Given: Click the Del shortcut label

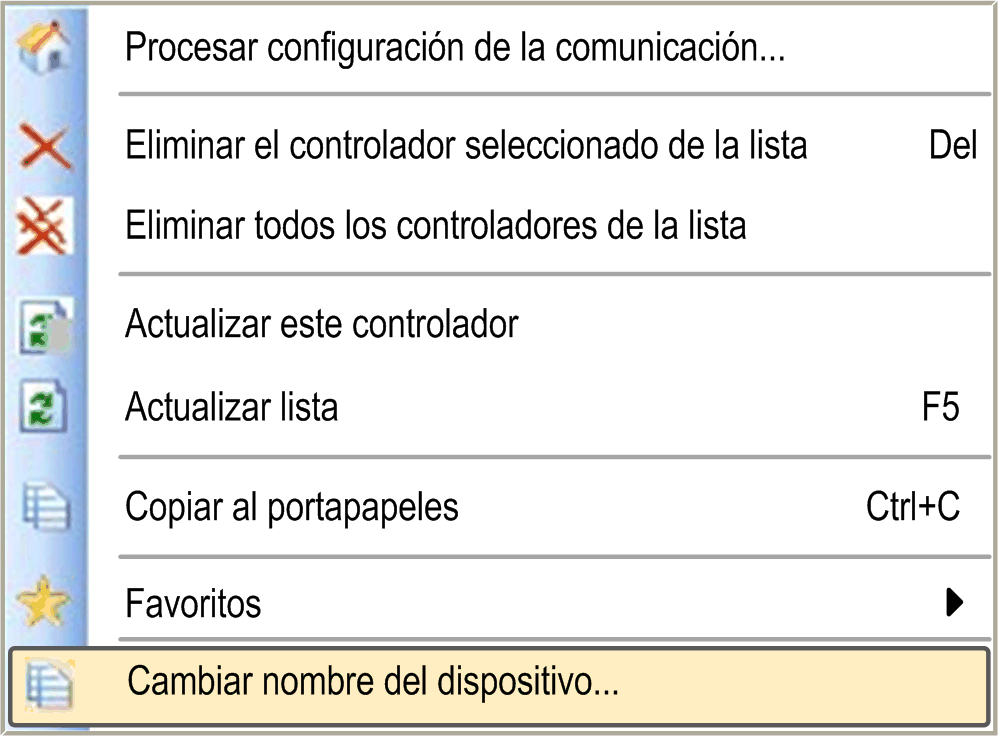Looking at the screenshot, I should click(x=952, y=146).
